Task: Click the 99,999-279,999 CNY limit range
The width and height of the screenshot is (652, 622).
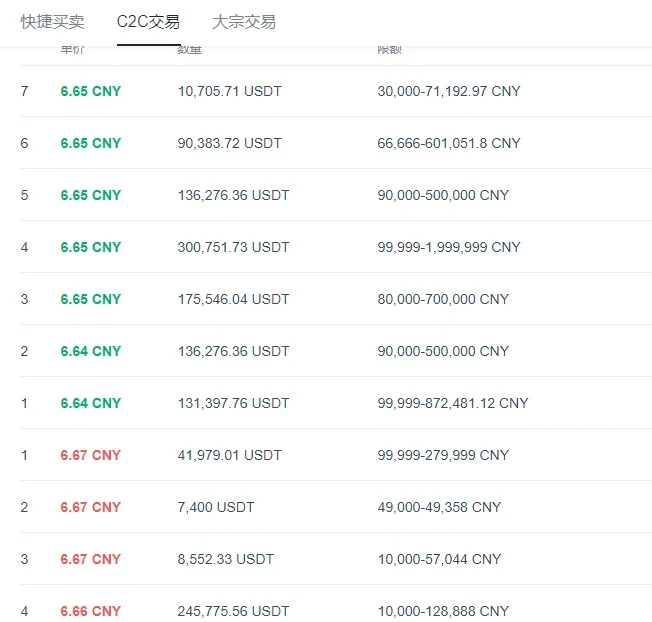Action: point(443,455)
